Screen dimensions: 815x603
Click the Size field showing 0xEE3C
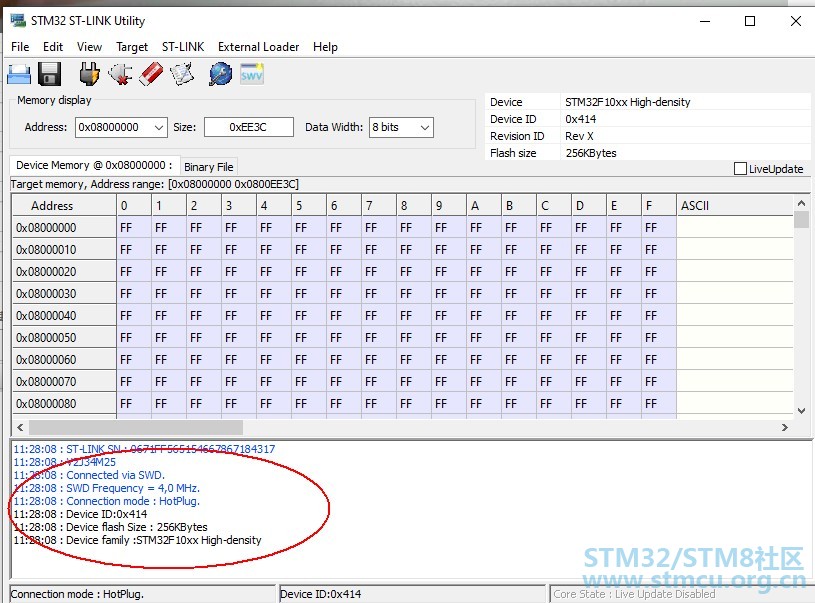coord(248,127)
